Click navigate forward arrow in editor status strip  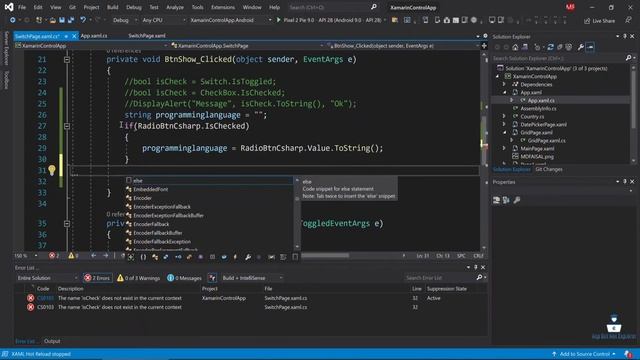(x=106, y=256)
